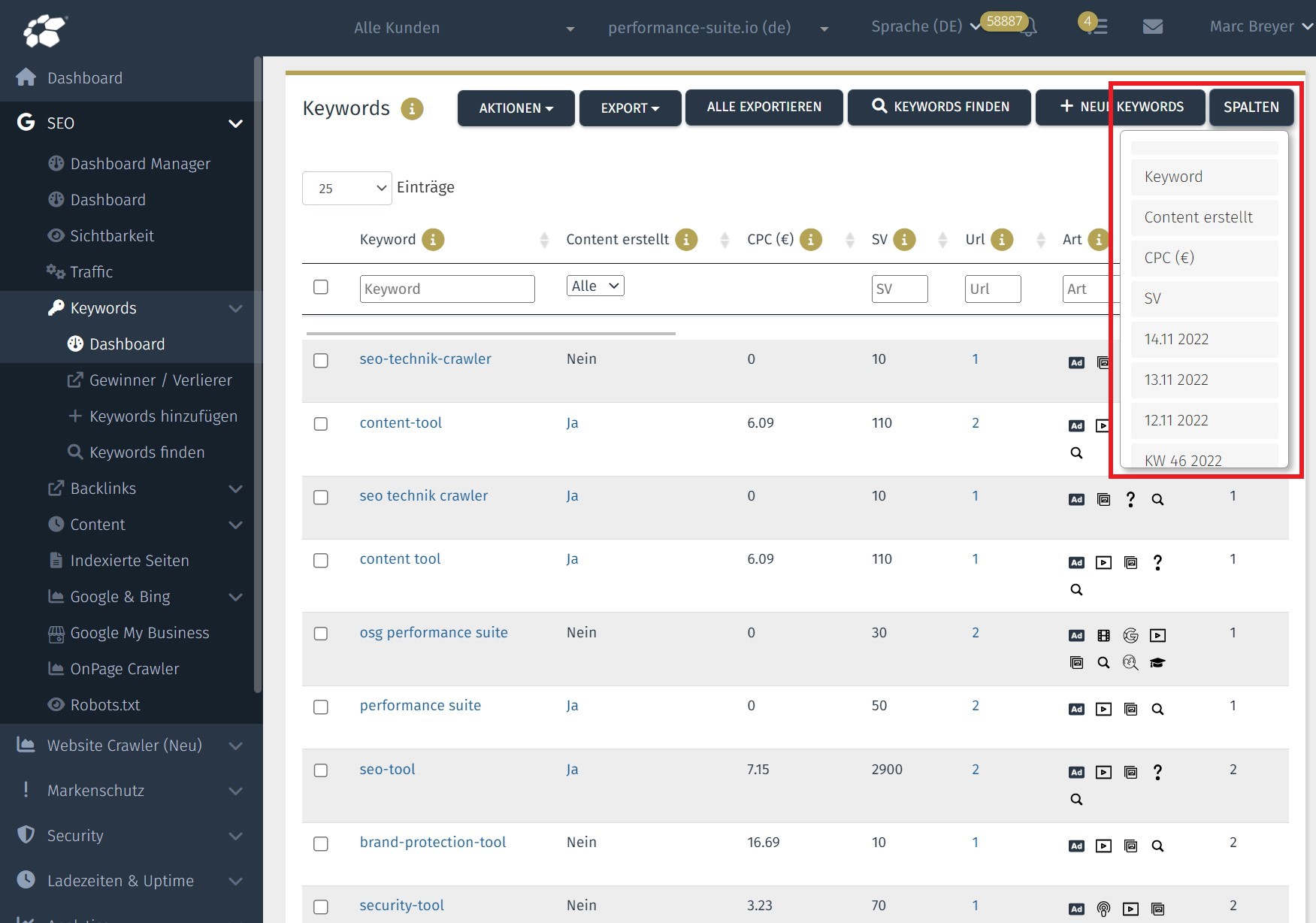Image resolution: width=1316 pixels, height=923 pixels.
Task: Tick checkbox for brand-protection-tool row
Action: [321, 844]
